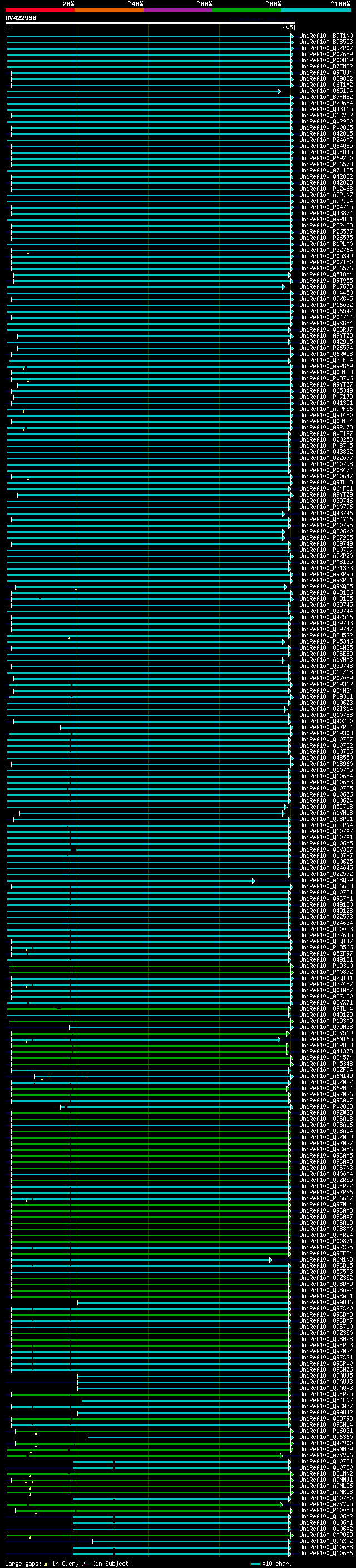The height and width of the screenshot is (1568, 356).
Task: Select label UniRef100_C0PQS9
Action: pos(325,1535)
